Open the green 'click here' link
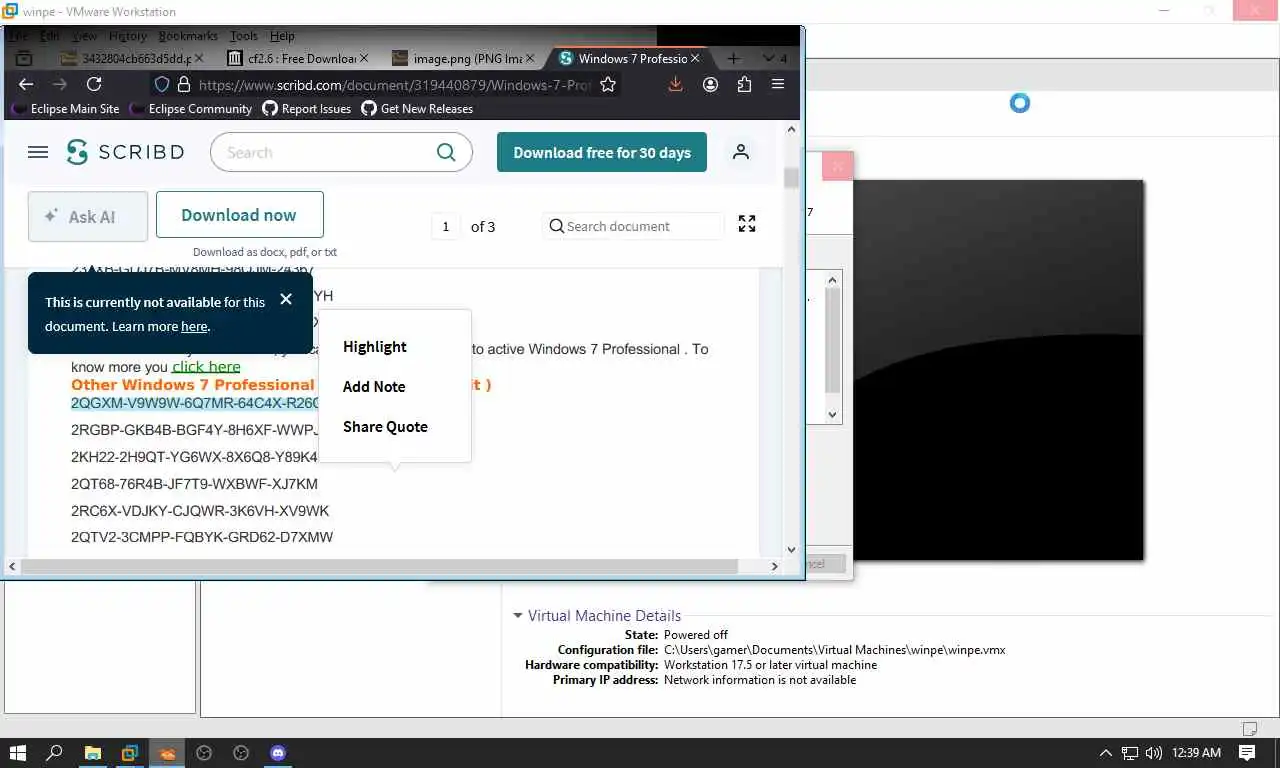Image resolution: width=1280 pixels, height=768 pixels. [206, 367]
